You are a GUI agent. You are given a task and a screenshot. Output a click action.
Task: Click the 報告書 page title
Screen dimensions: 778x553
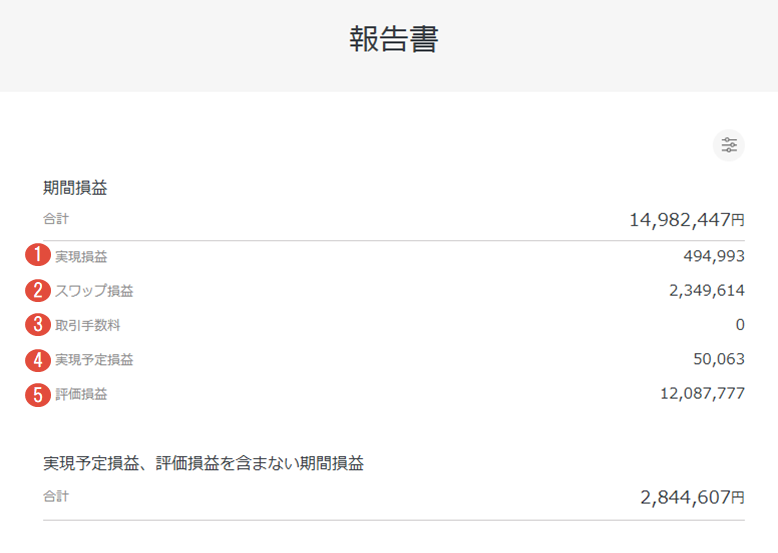[394, 39]
